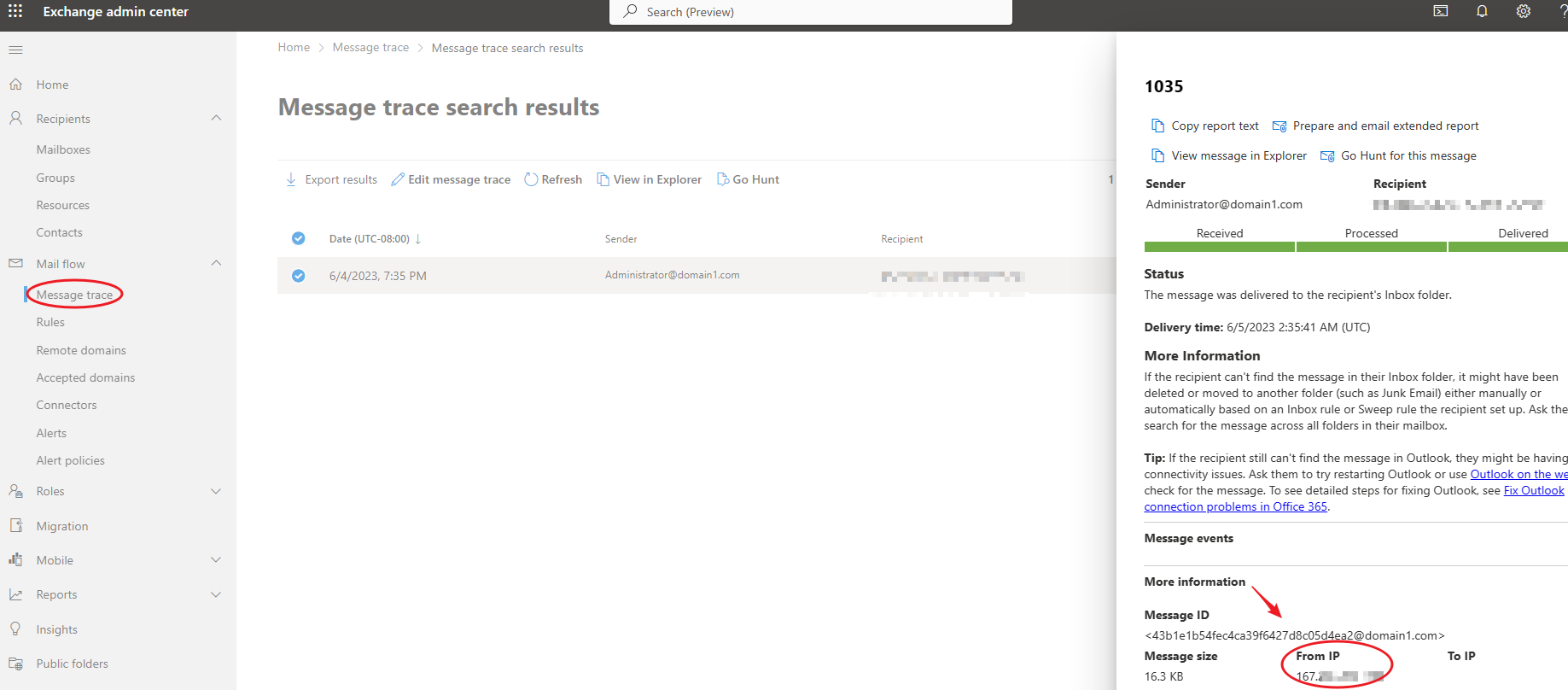The height and width of the screenshot is (690, 1568).
Task: Click the Public folders icon
Action: tap(15, 664)
